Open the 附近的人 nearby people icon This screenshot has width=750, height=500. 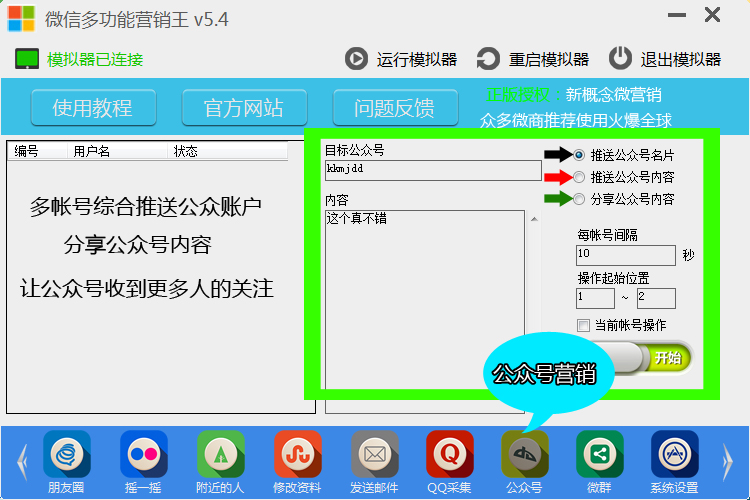coord(221,454)
